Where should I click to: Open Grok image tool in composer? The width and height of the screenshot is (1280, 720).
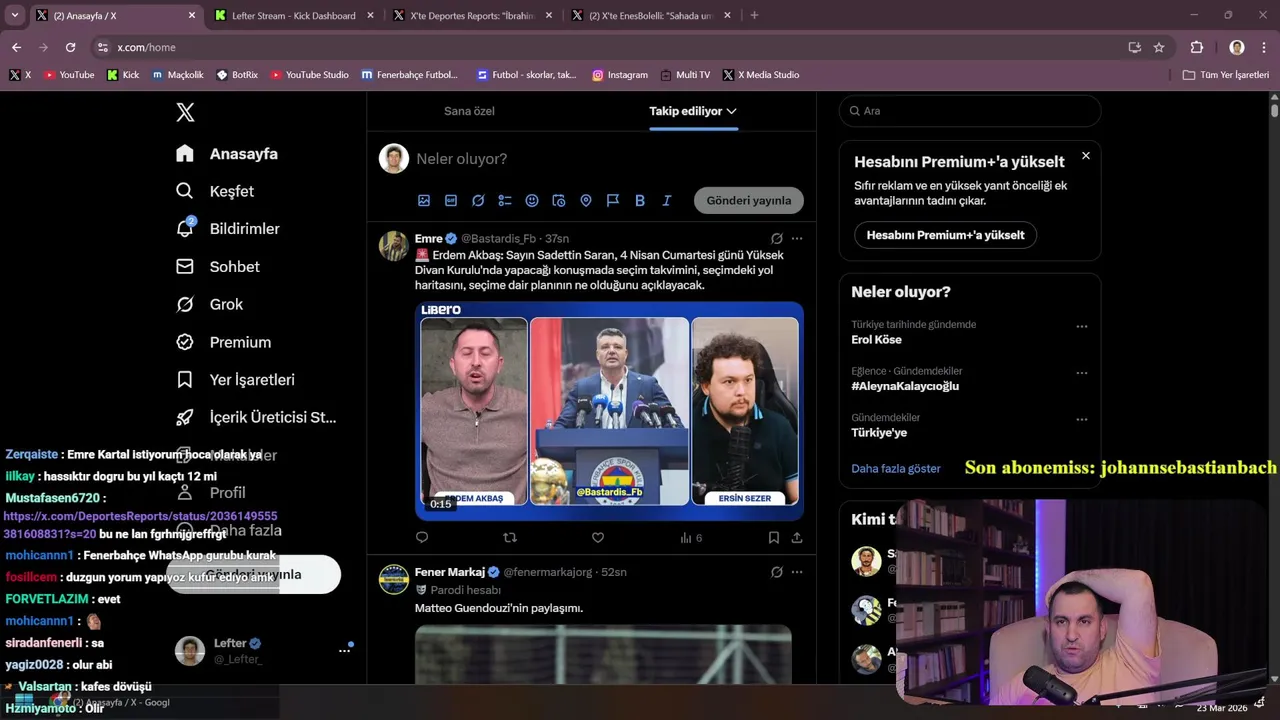[478, 200]
